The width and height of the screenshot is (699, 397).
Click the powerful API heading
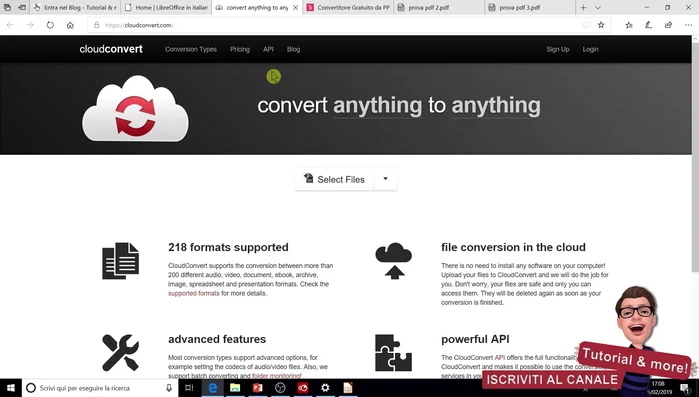(475, 339)
